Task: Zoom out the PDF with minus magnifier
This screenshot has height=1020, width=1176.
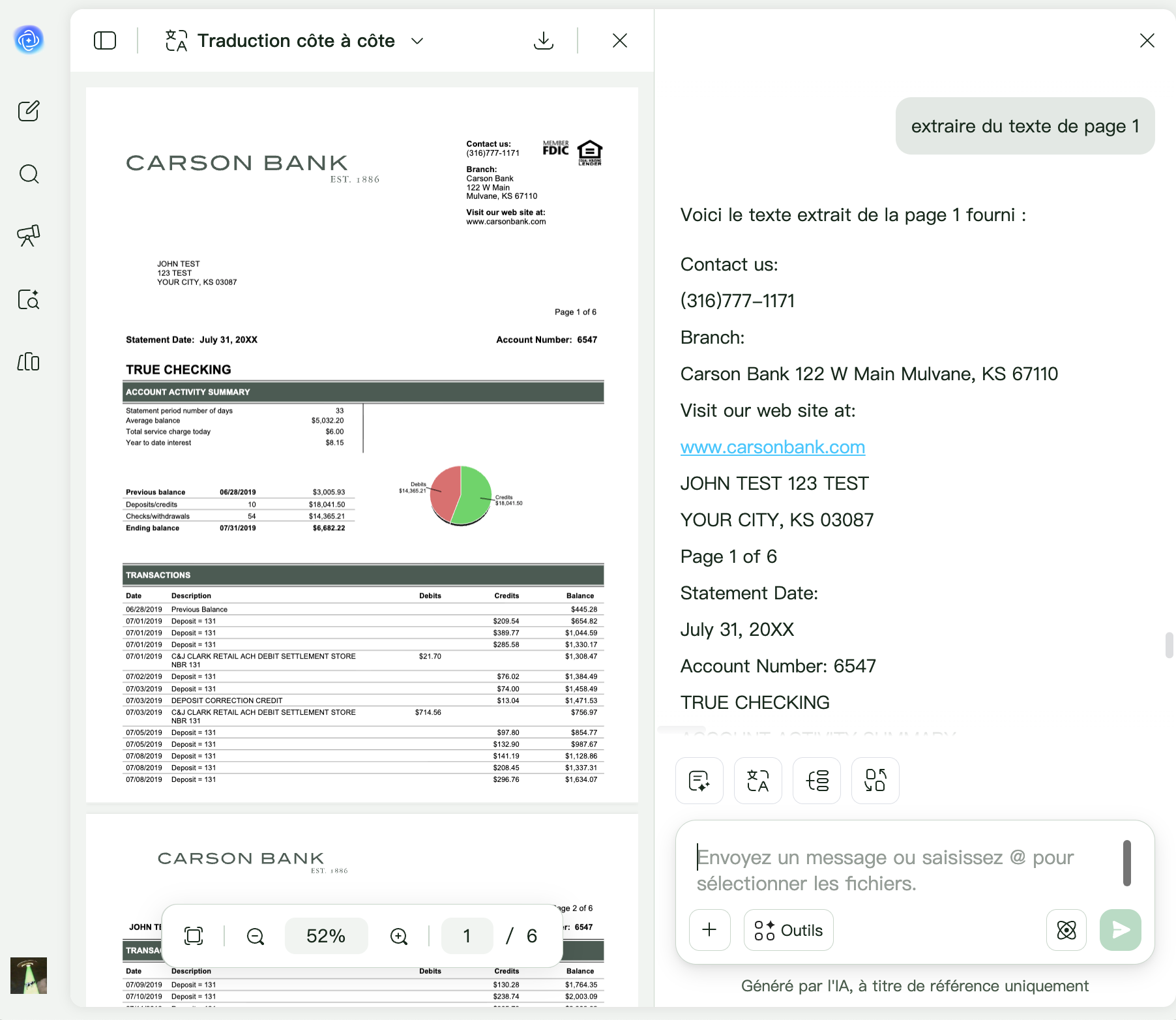Action: coord(256,937)
